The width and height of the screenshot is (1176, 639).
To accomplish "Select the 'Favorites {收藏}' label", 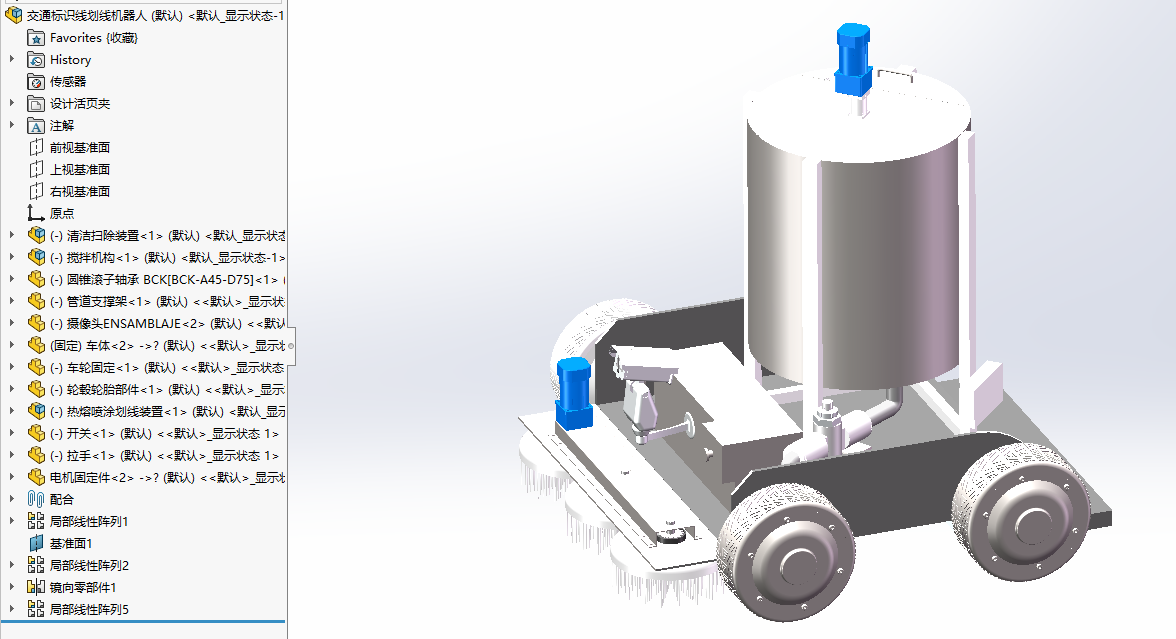I will pos(94,38).
